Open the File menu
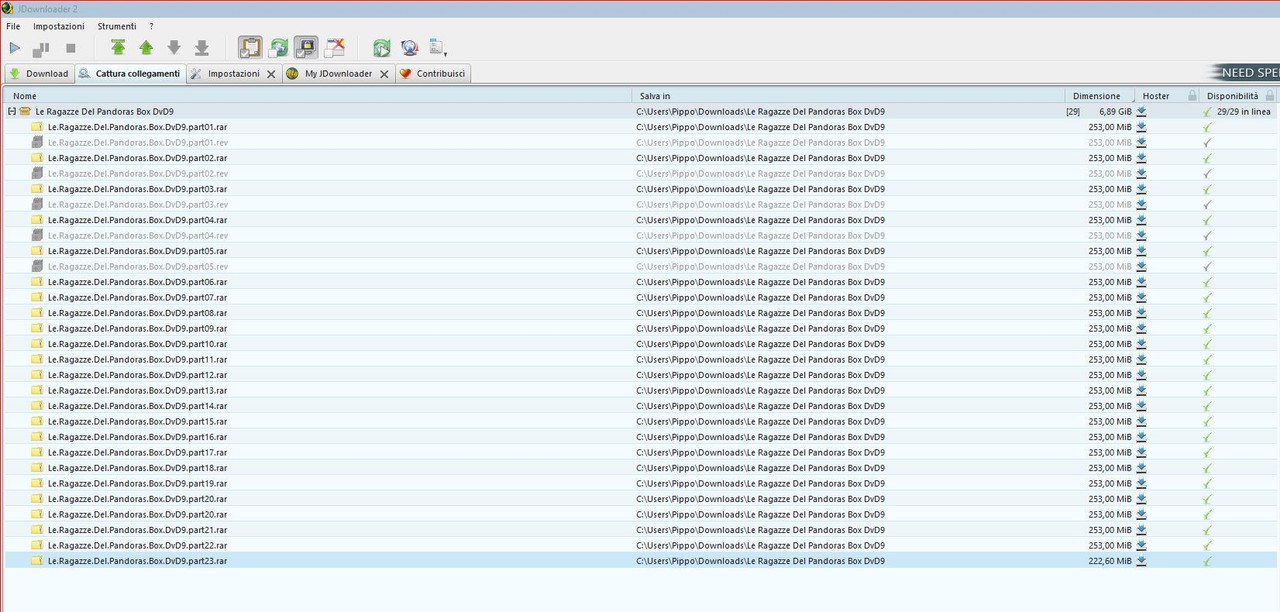 click(x=13, y=26)
